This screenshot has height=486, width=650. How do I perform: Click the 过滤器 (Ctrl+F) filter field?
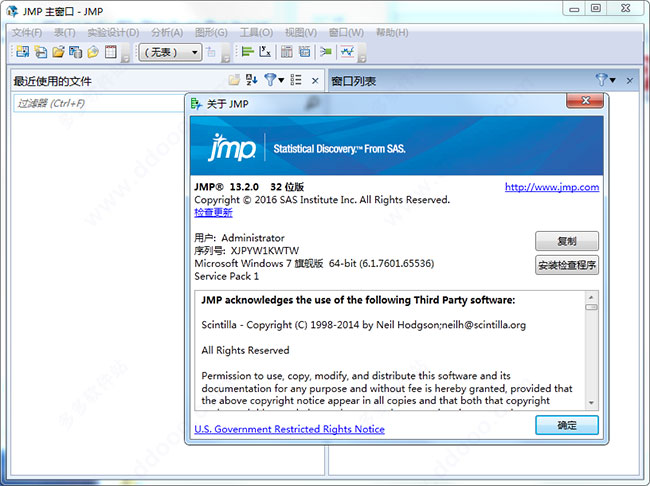(x=99, y=103)
